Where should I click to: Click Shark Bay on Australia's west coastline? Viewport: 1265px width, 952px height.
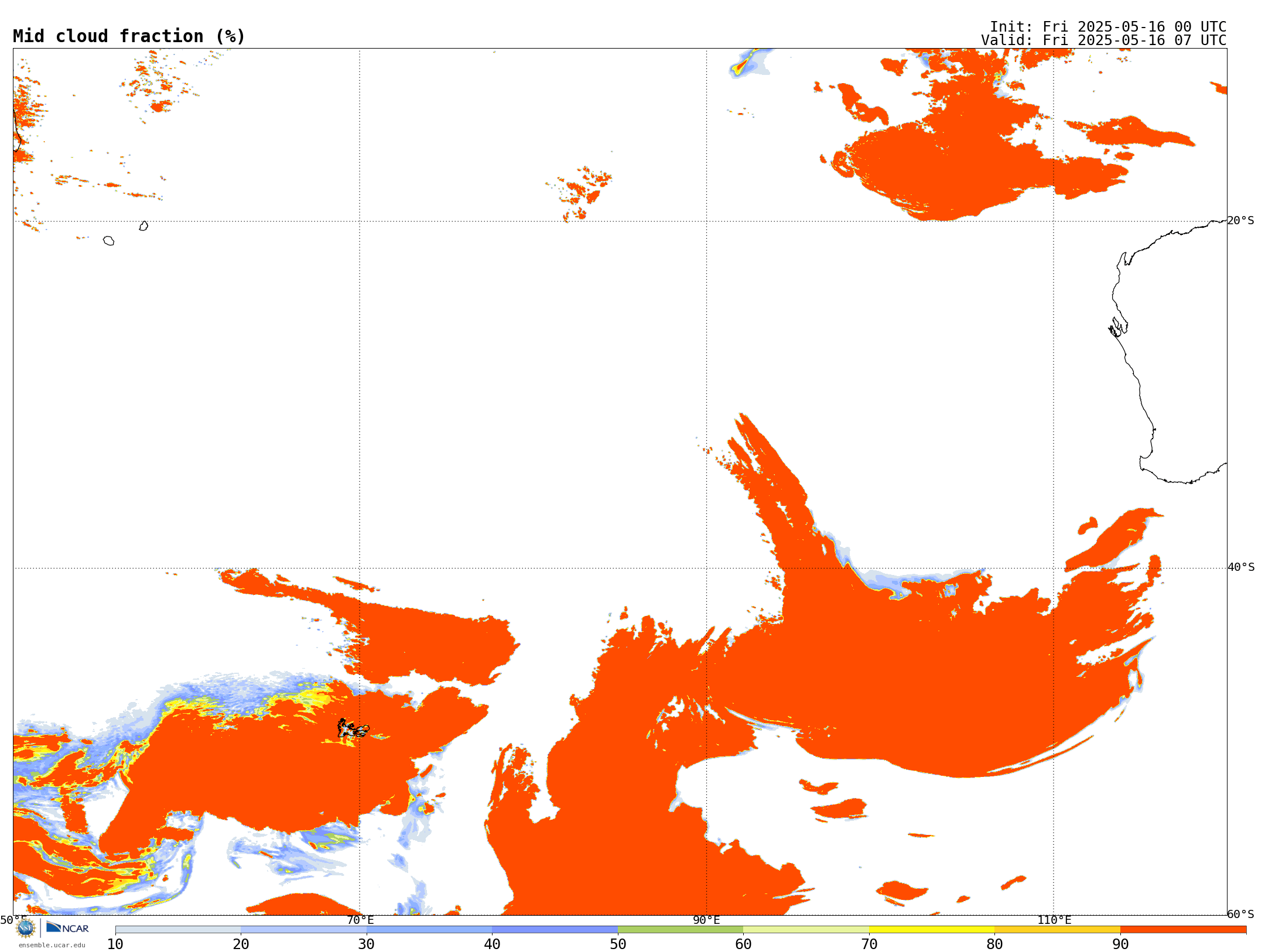point(1119,327)
